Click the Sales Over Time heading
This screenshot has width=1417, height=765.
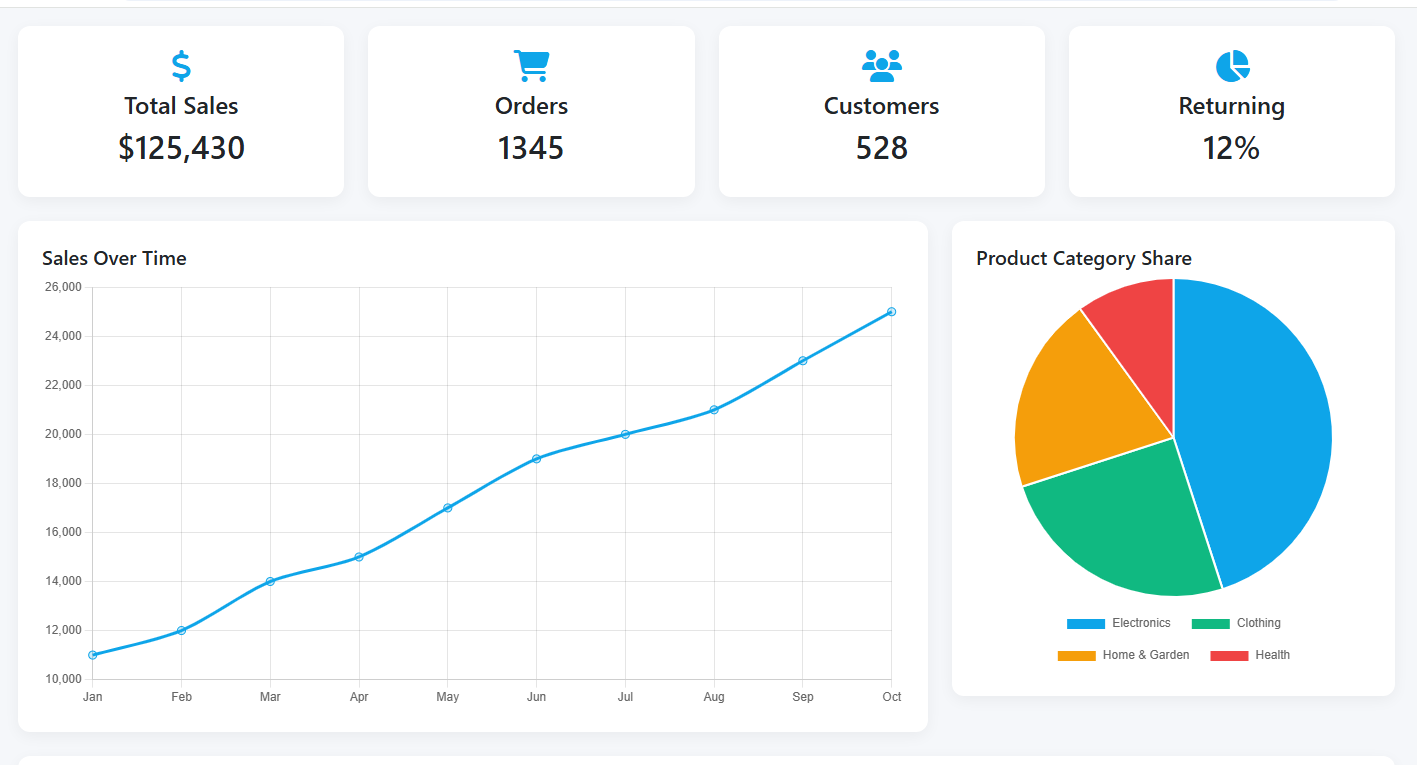pyautogui.click(x=114, y=258)
